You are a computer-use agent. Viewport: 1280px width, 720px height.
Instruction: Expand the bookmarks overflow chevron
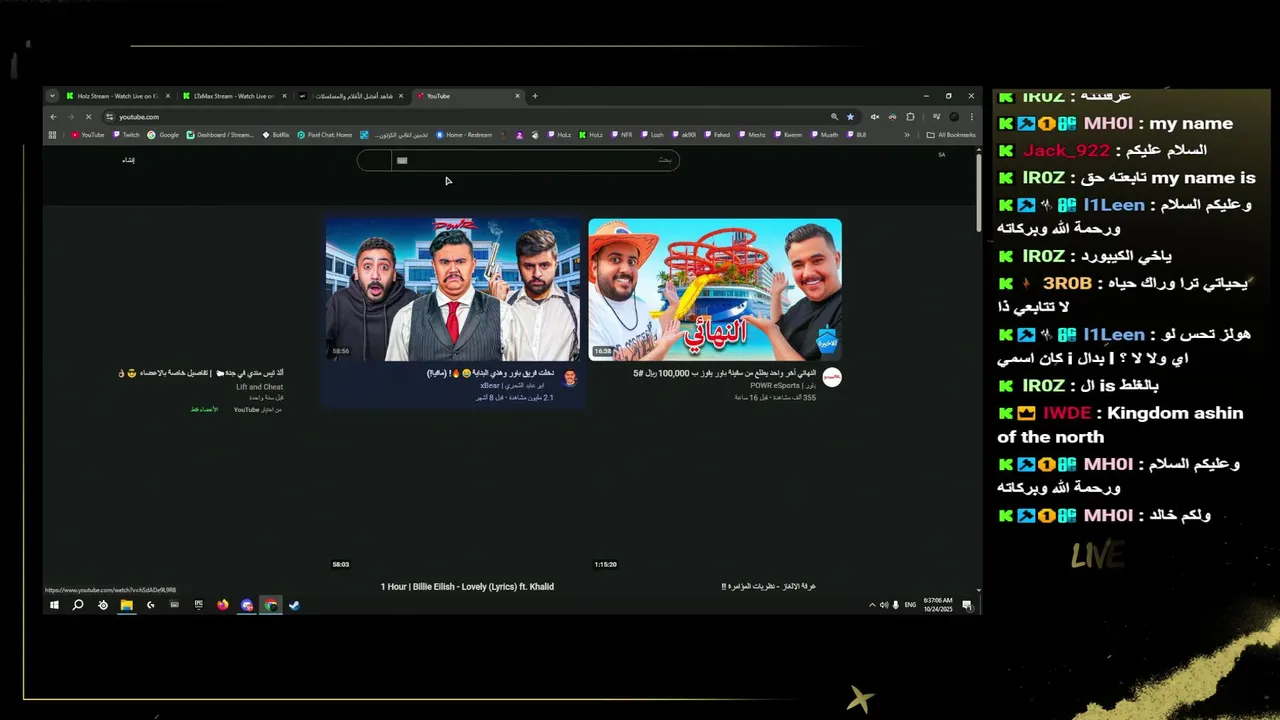908,135
